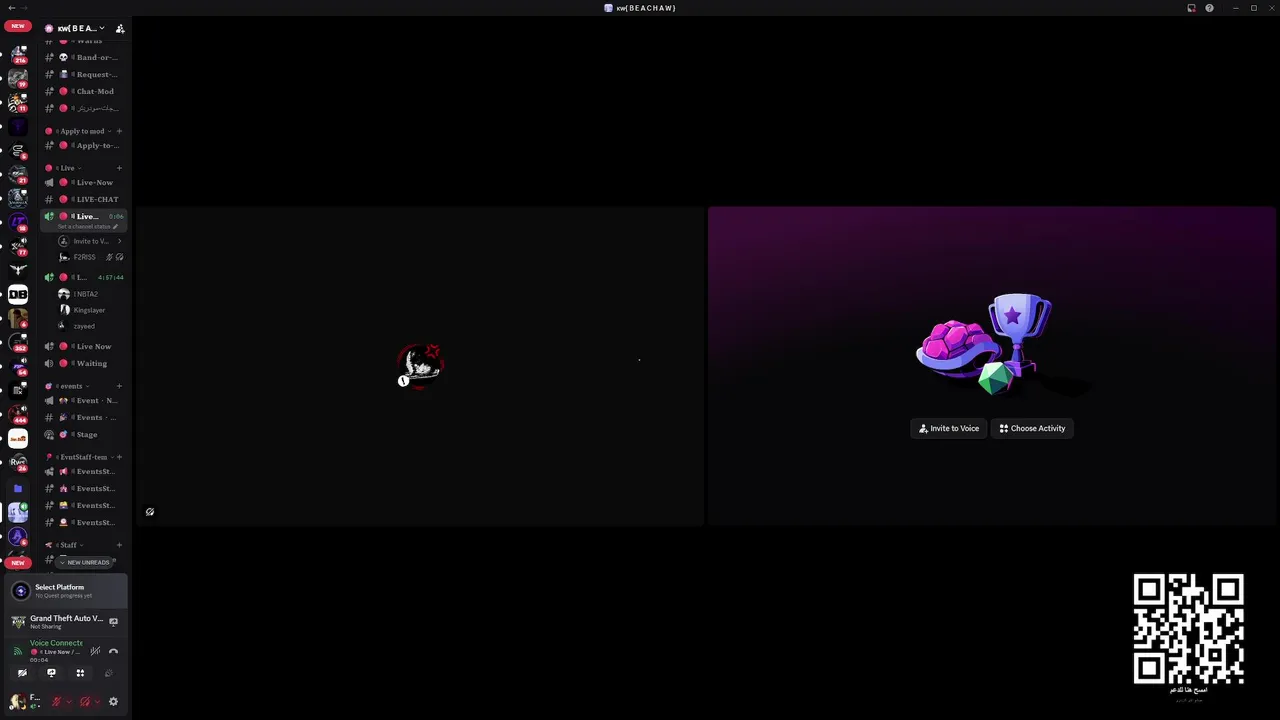Viewport: 1280px width, 720px height.
Task: Click the Select Platform quest banner
Action: point(66,591)
